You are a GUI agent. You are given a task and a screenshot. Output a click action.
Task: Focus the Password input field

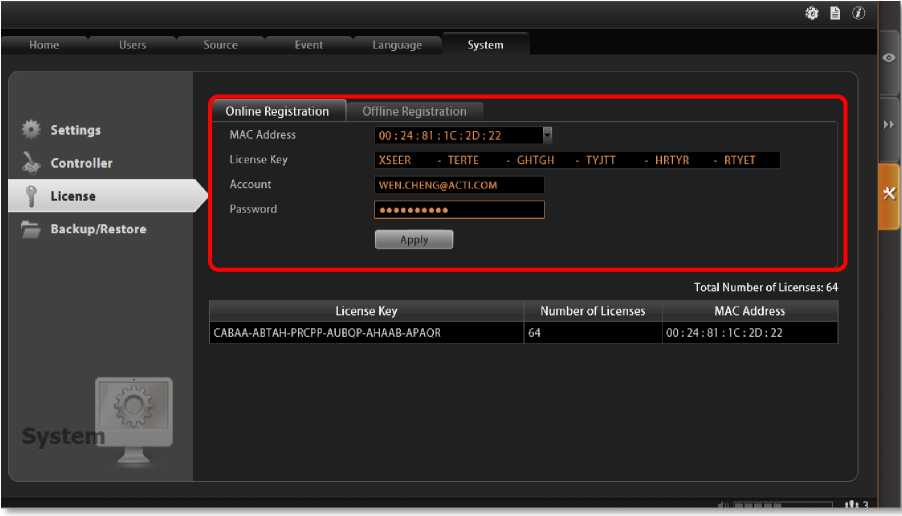coord(459,210)
